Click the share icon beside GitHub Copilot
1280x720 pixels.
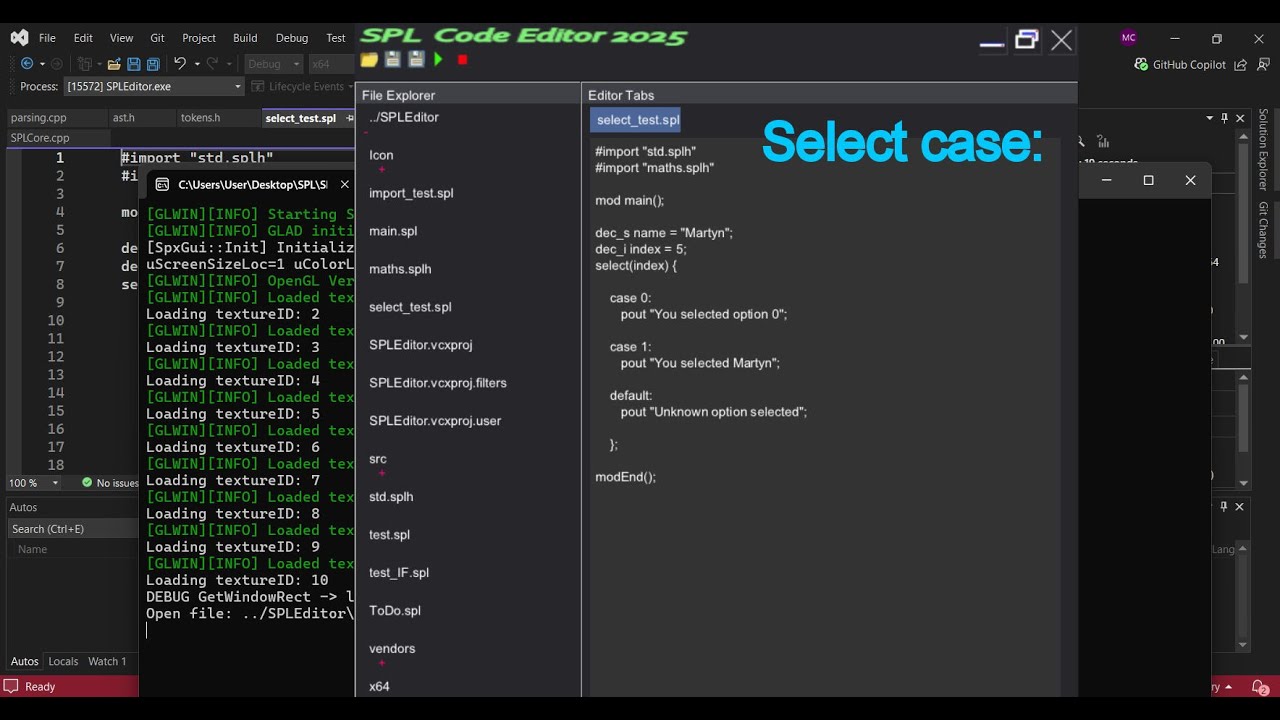click(x=1241, y=64)
